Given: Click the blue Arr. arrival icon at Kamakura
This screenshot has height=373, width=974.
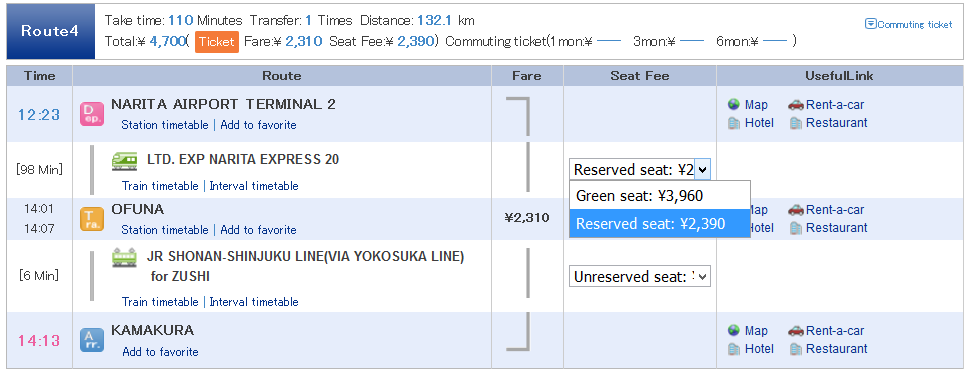Looking at the screenshot, I should pyautogui.click(x=92, y=340).
